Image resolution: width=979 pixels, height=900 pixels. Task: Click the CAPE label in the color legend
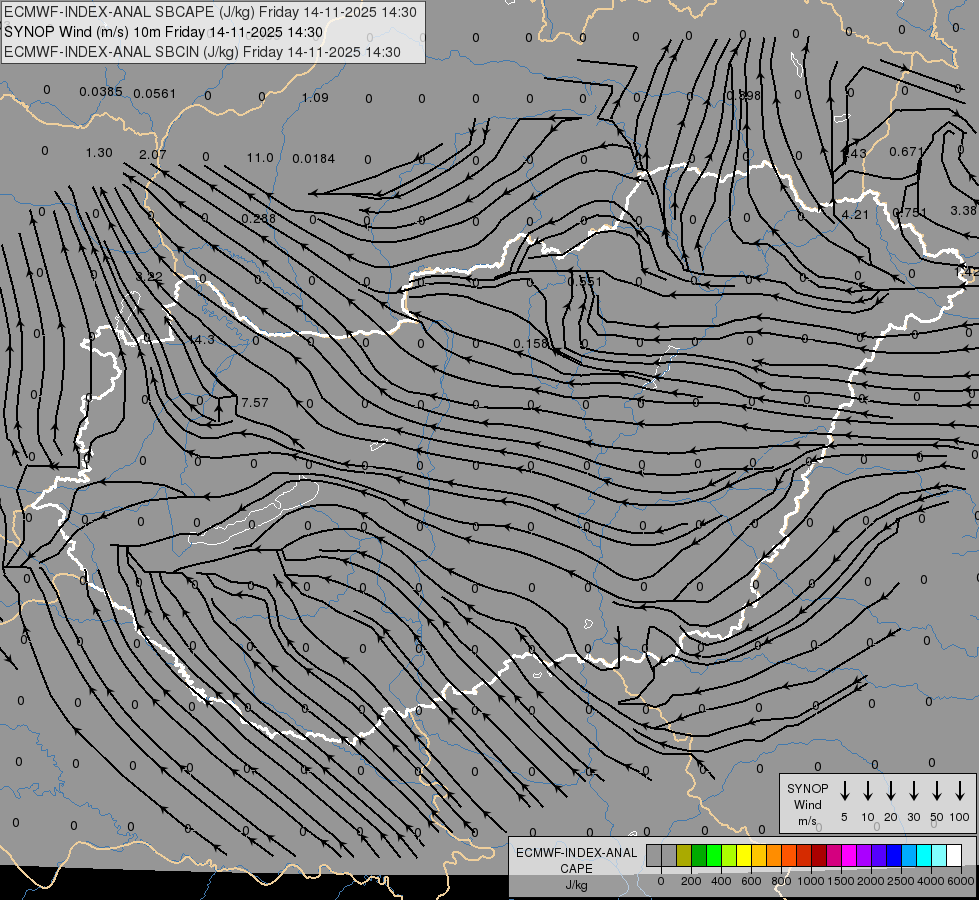576,869
